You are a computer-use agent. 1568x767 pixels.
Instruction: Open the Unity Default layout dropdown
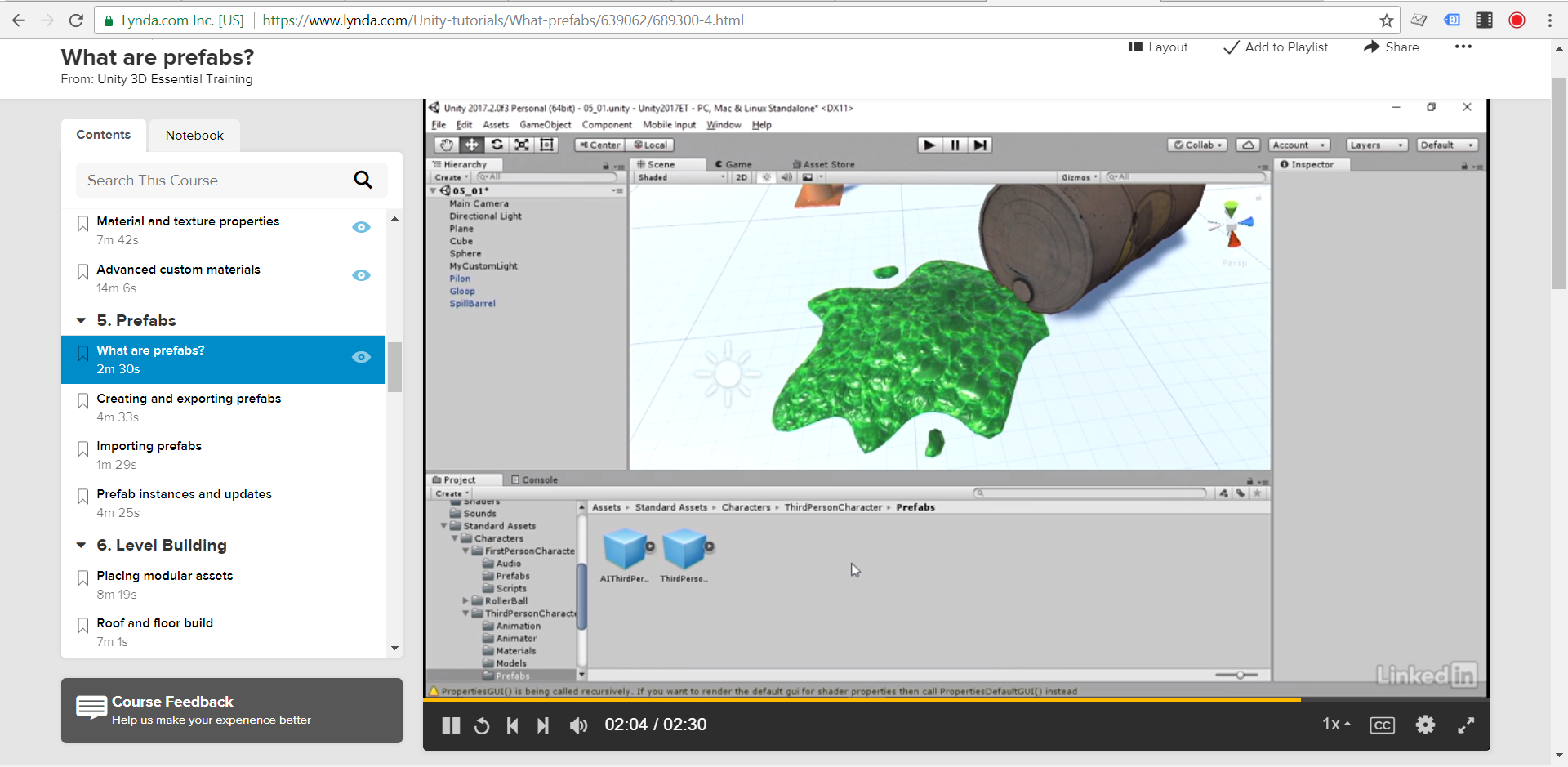click(x=1447, y=145)
